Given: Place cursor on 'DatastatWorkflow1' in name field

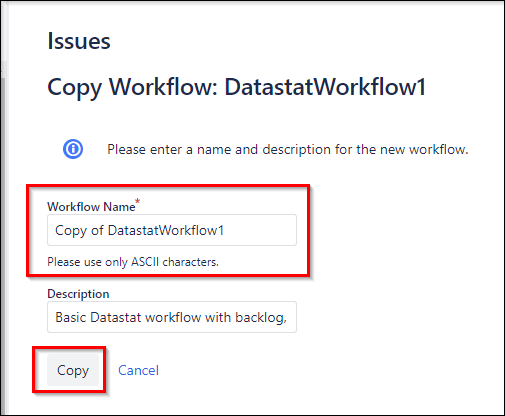Looking at the screenshot, I should tap(166, 230).
